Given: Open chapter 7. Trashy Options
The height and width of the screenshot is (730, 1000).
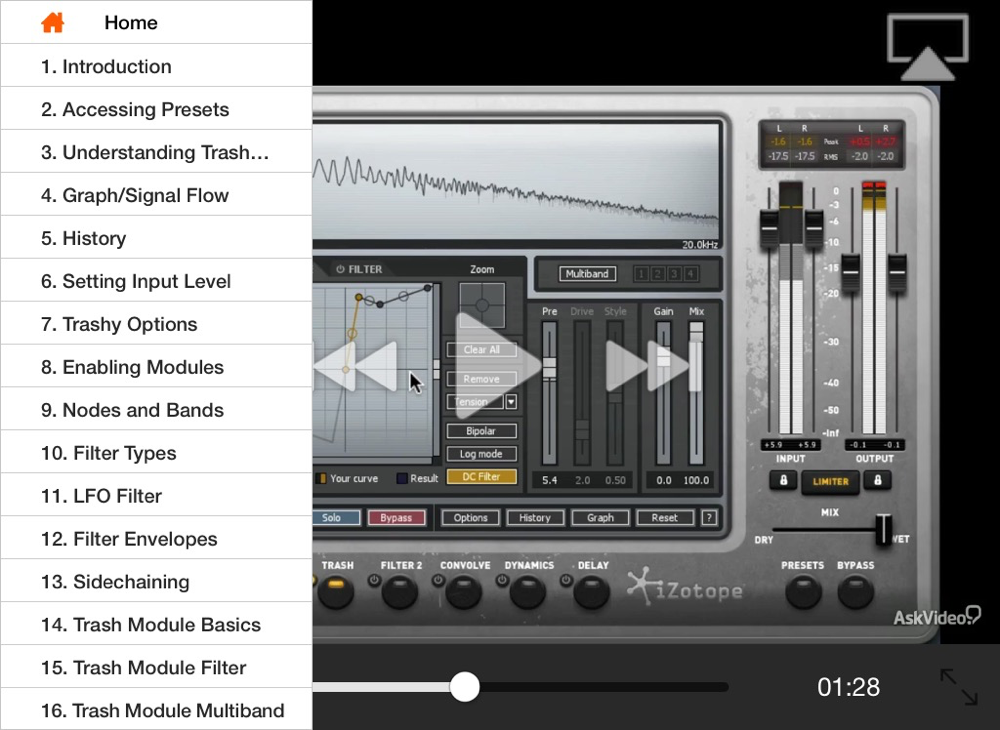Looking at the screenshot, I should [156, 323].
